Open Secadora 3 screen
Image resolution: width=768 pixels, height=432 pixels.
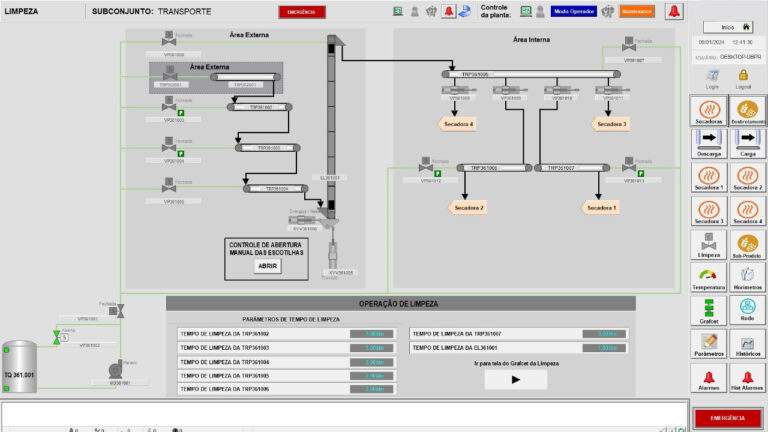pos(709,211)
